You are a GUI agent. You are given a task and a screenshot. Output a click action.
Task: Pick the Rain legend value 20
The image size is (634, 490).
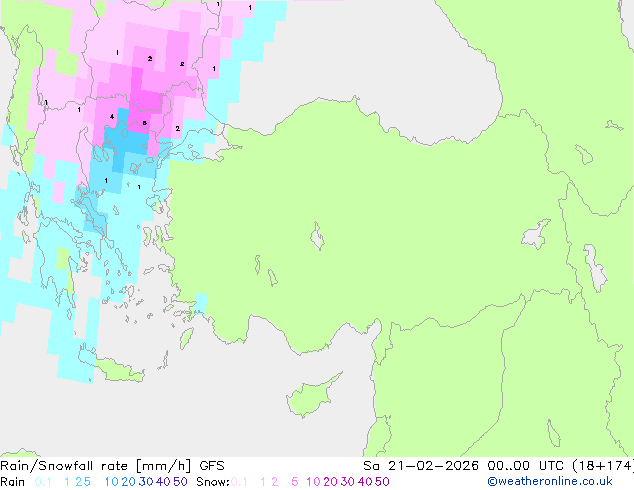coord(129,482)
